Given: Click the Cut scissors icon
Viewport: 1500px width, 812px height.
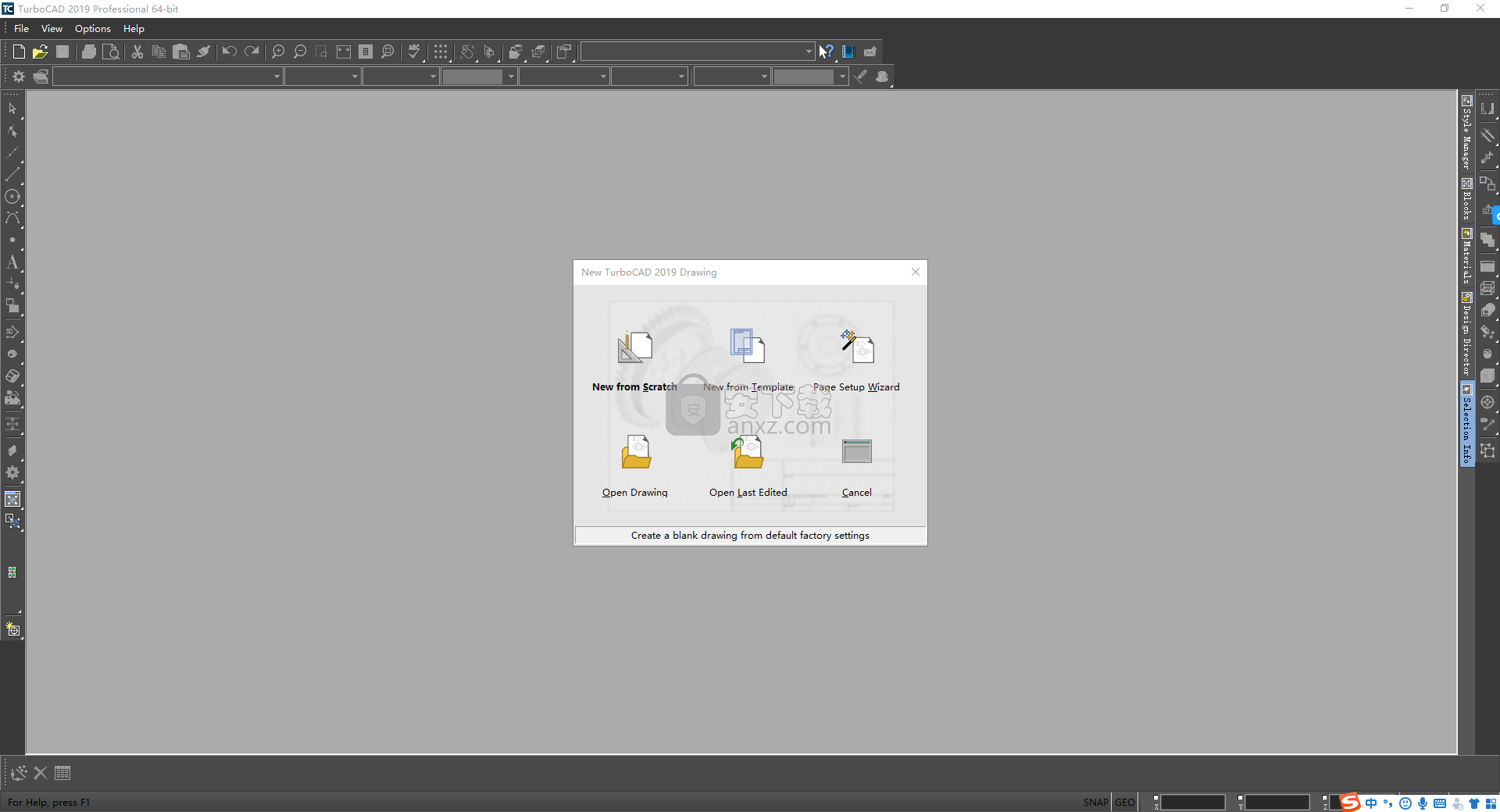Looking at the screenshot, I should pyautogui.click(x=137, y=52).
